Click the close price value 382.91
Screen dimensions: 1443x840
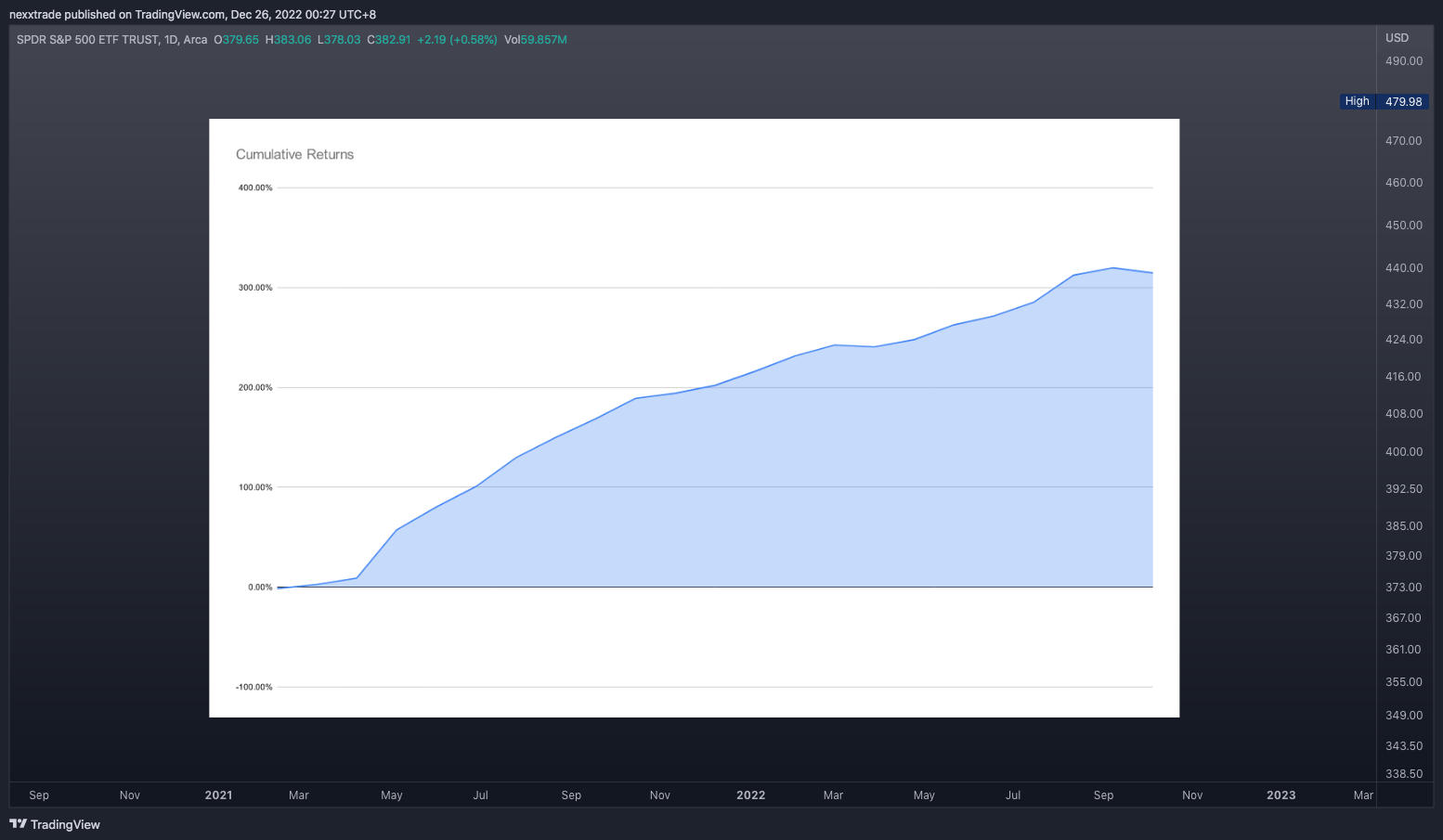(393, 40)
